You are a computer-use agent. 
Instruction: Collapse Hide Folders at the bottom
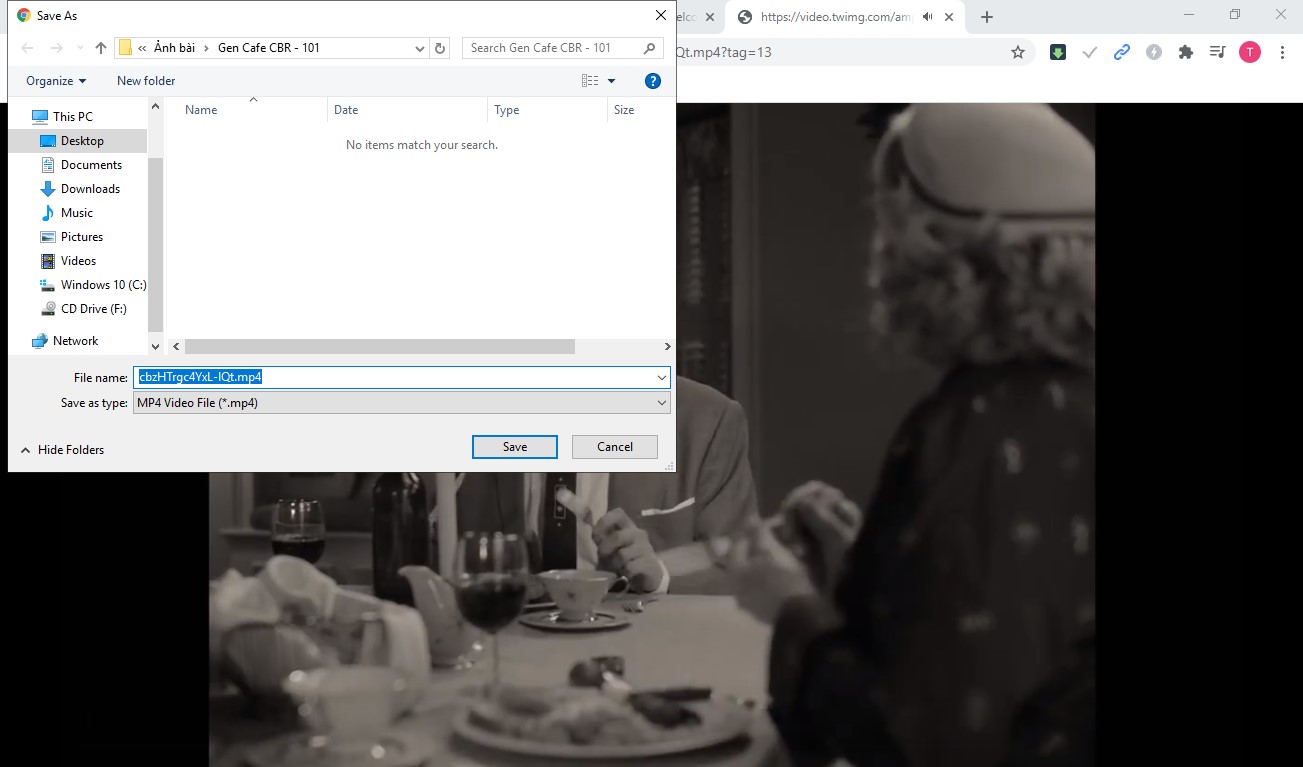[62, 449]
